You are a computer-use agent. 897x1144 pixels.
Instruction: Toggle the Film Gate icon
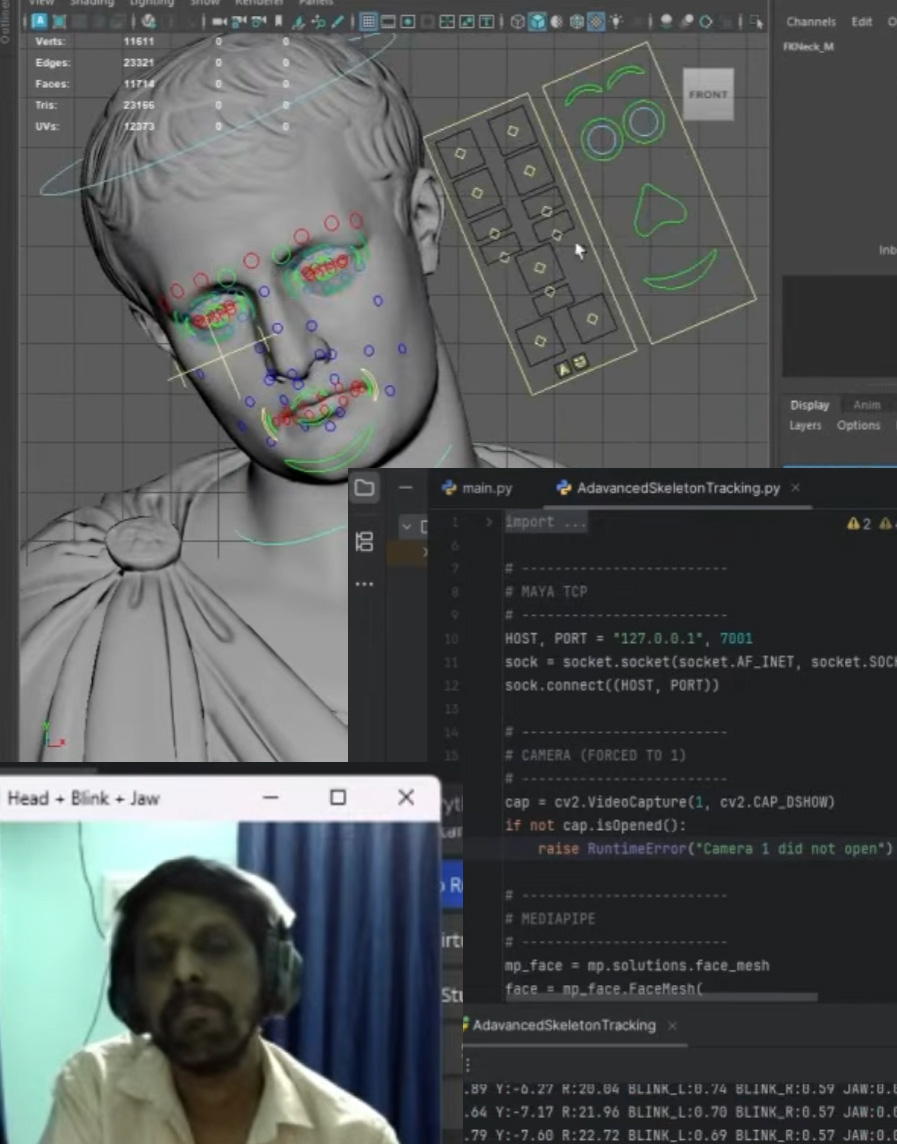click(x=388, y=22)
